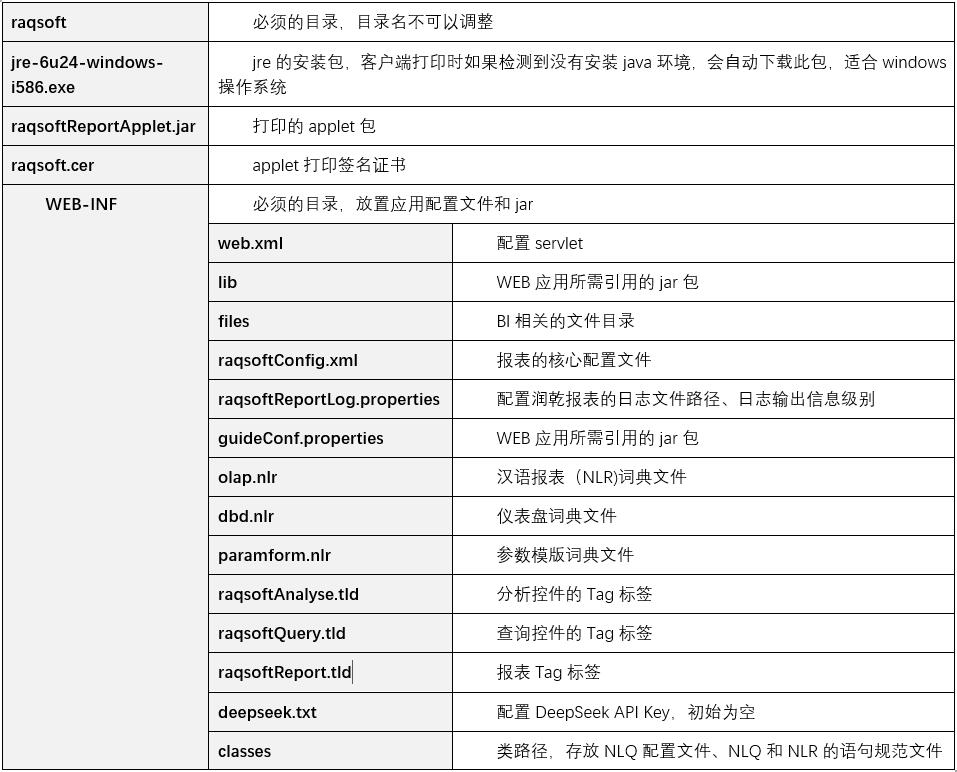The image size is (957, 772).
Task: Click description '必须的目录, 目录名不可以调整'
Action: (373, 23)
